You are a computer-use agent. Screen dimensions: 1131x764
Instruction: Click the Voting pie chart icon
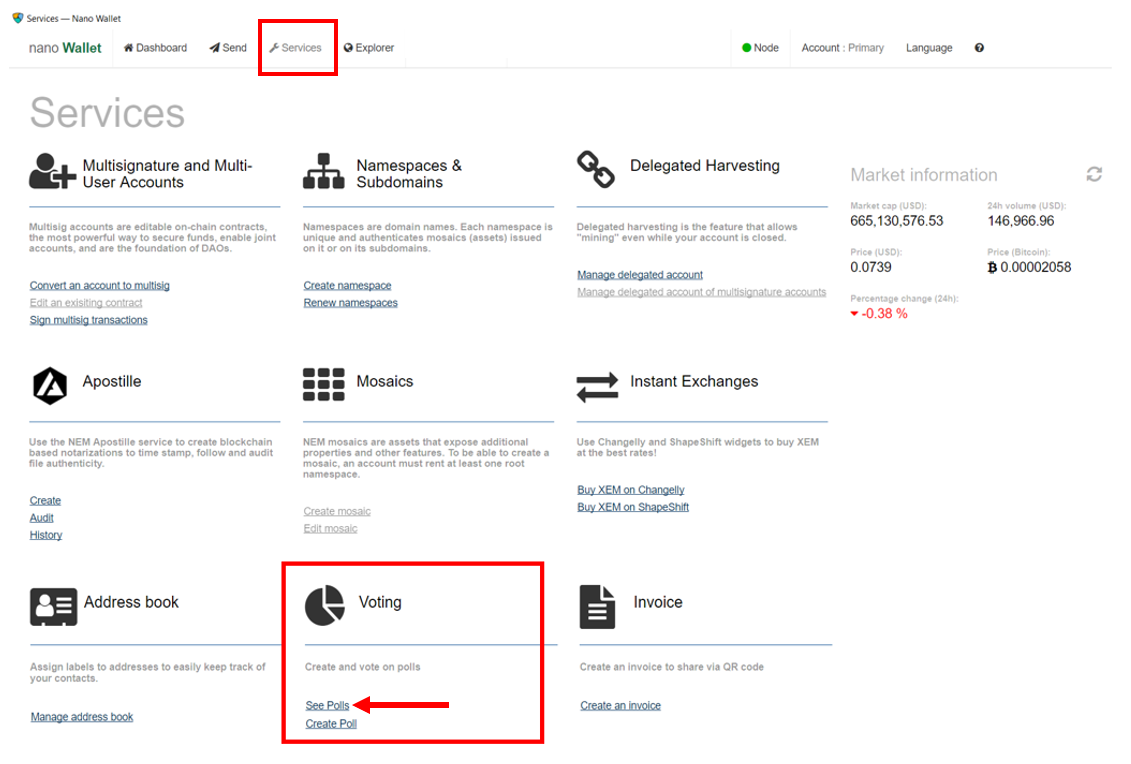coord(325,605)
